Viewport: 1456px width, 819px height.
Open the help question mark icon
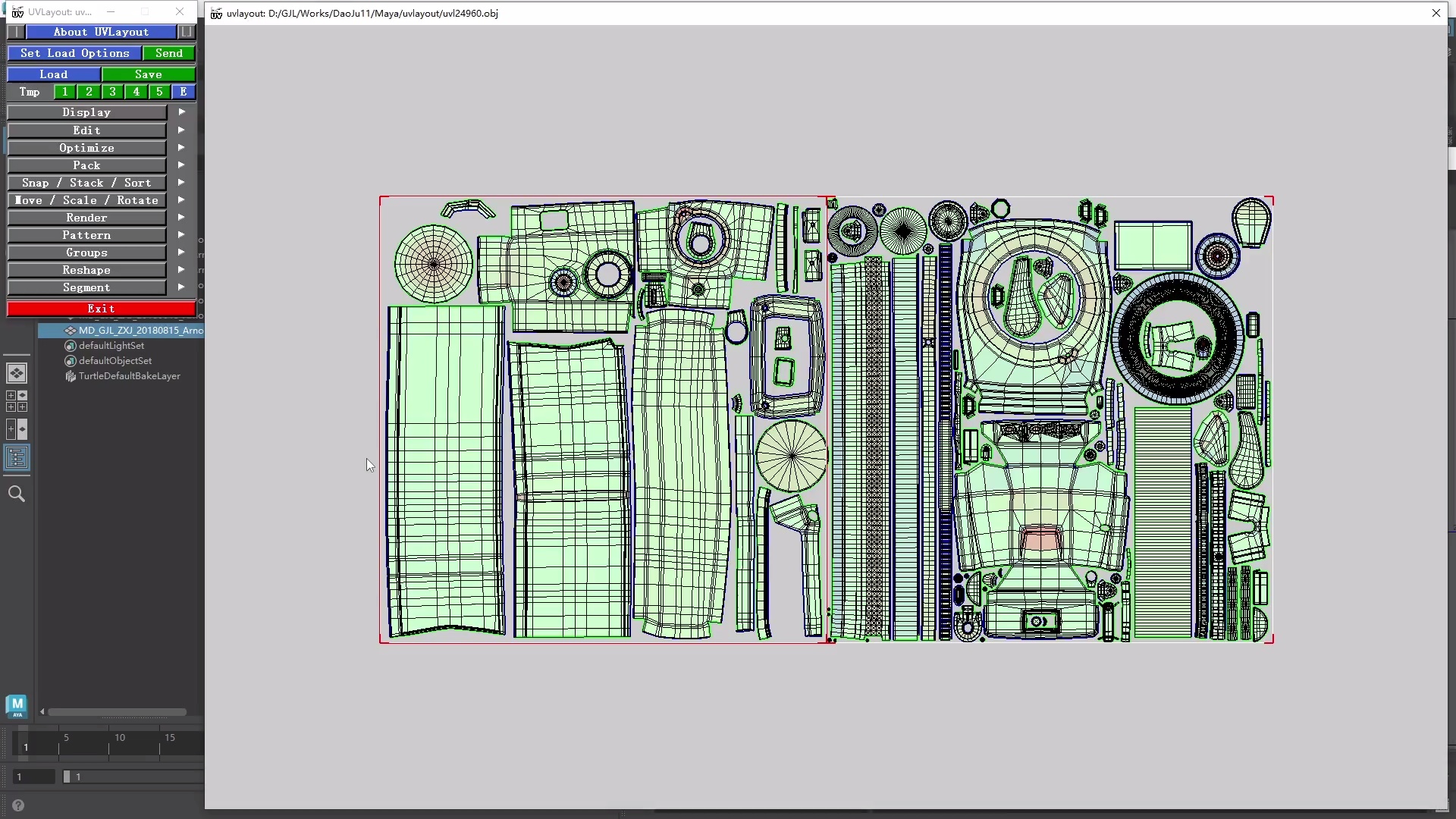click(x=18, y=805)
